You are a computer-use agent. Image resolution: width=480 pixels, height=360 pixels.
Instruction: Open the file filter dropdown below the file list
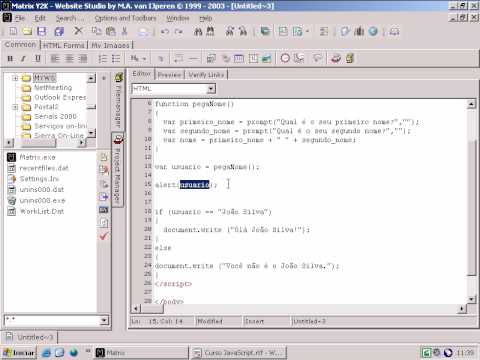coord(104,320)
